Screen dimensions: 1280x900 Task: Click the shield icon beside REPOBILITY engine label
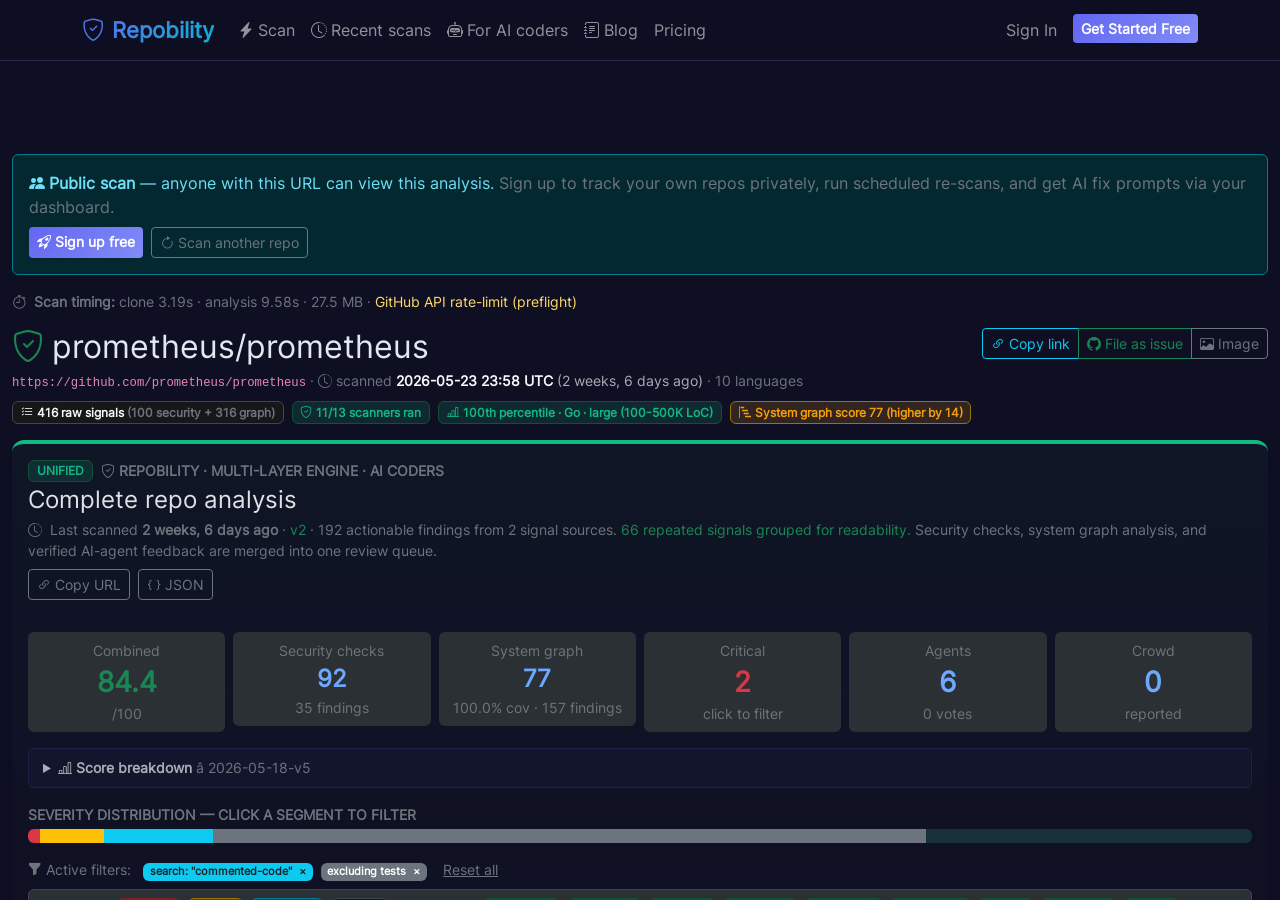(x=108, y=471)
